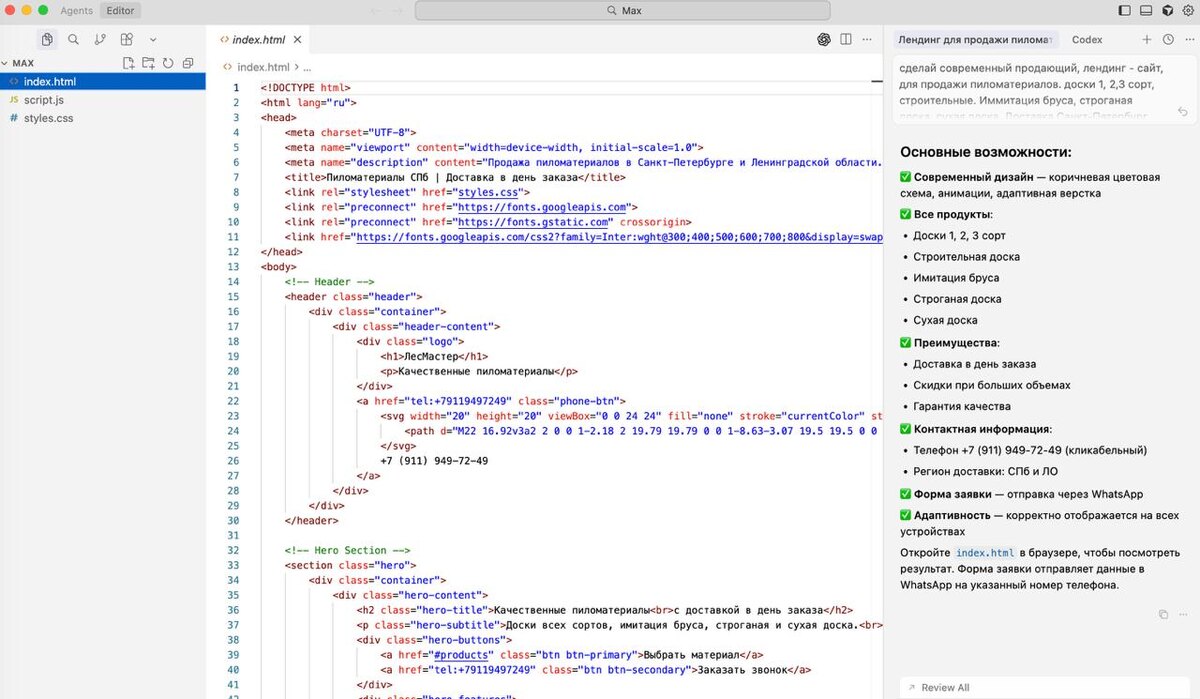Image resolution: width=1200 pixels, height=699 pixels.
Task: Click the <!DOCTYPE html> line
Action: click(306, 87)
